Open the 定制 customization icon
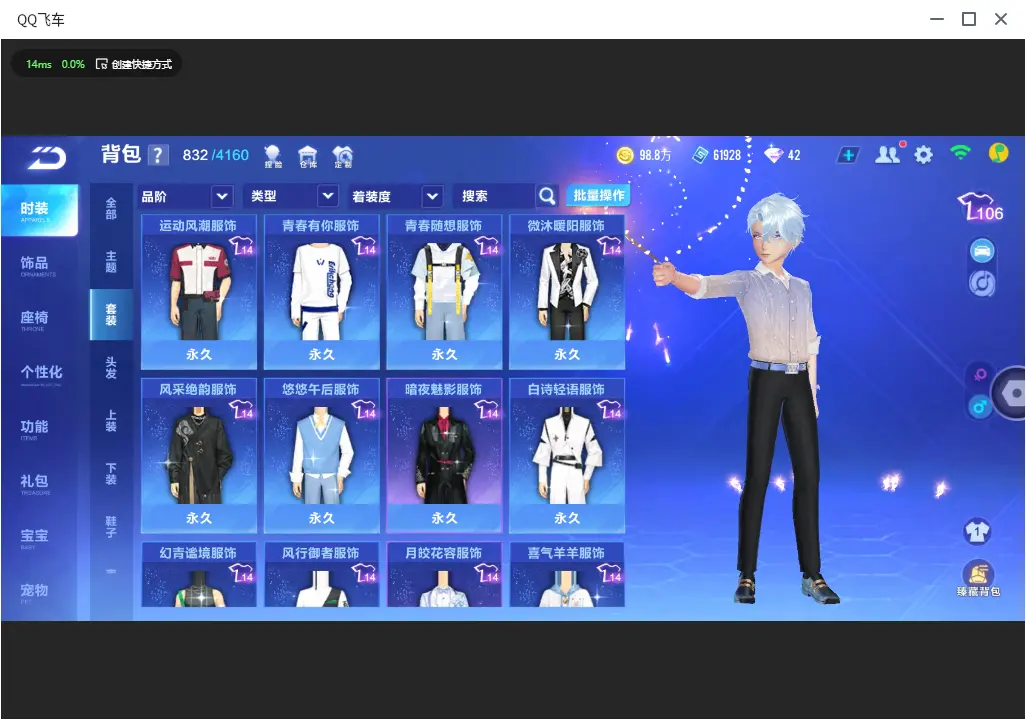Viewport: 1026px width, 720px height. point(343,156)
